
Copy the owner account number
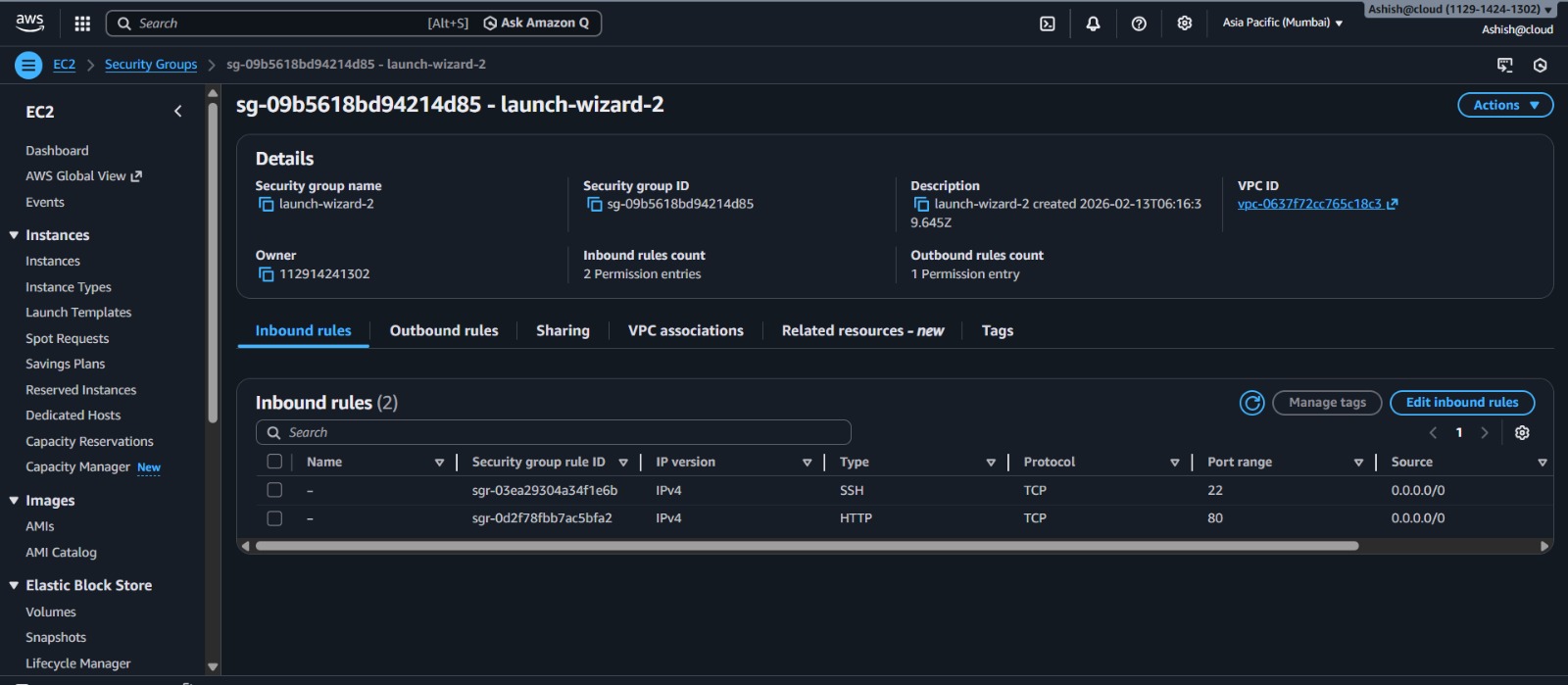click(266, 274)
